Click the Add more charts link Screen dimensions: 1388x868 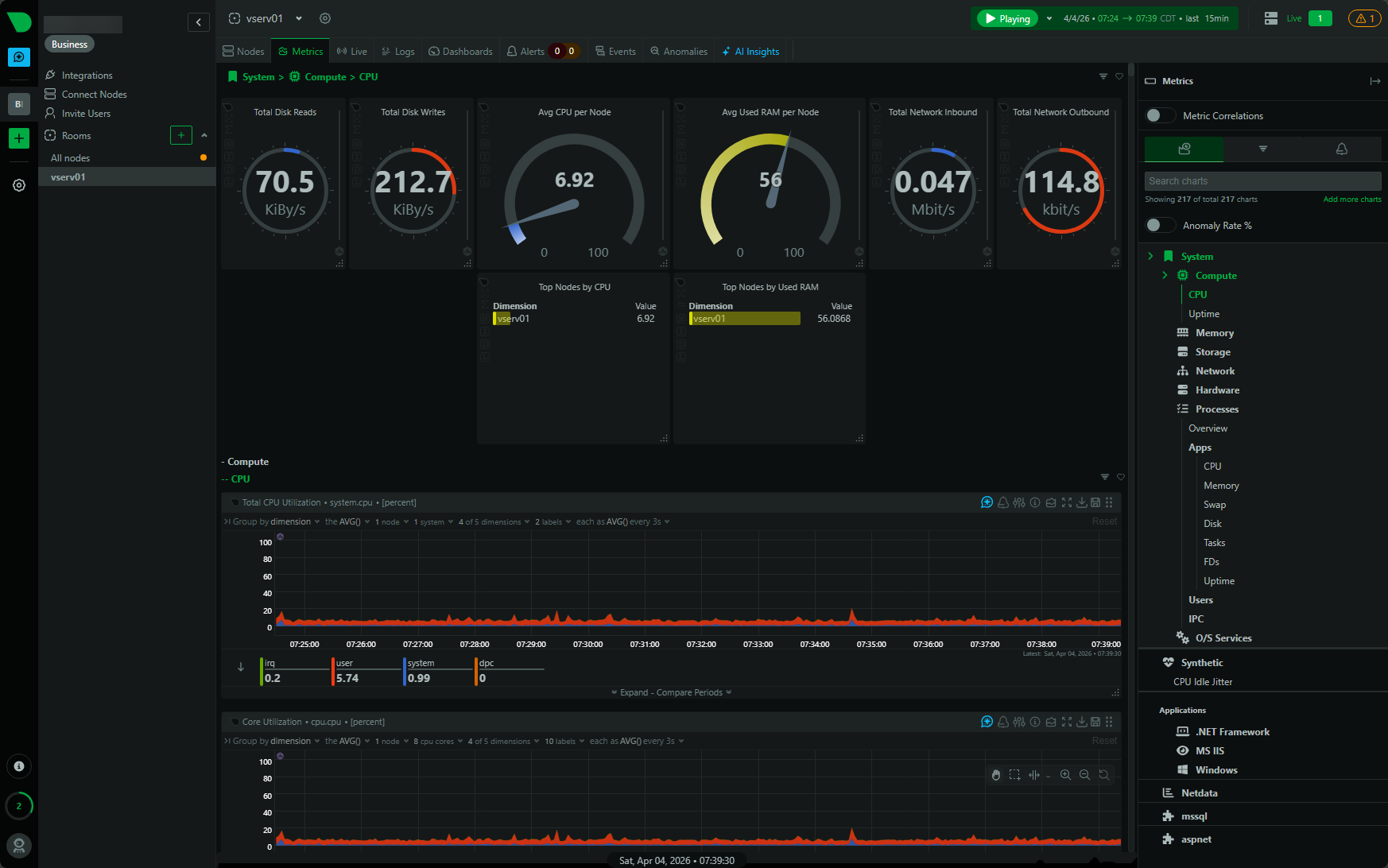(x=1351, y=200)
